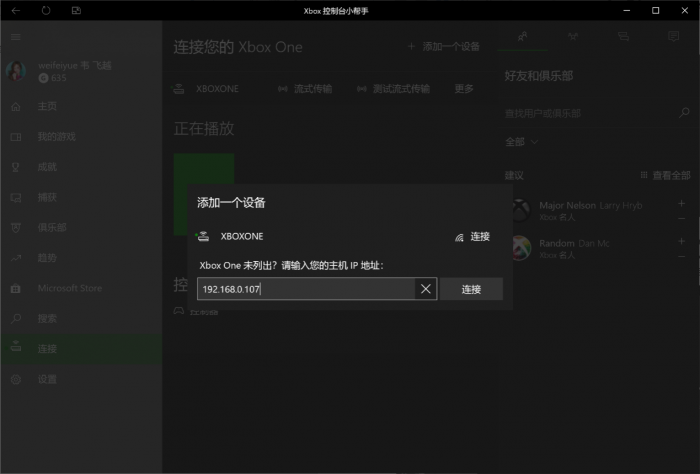Dismiss Random Dan Mc suggestion with minus icon
This screenshot has width=700, height=474.
[x=681, y=257]
